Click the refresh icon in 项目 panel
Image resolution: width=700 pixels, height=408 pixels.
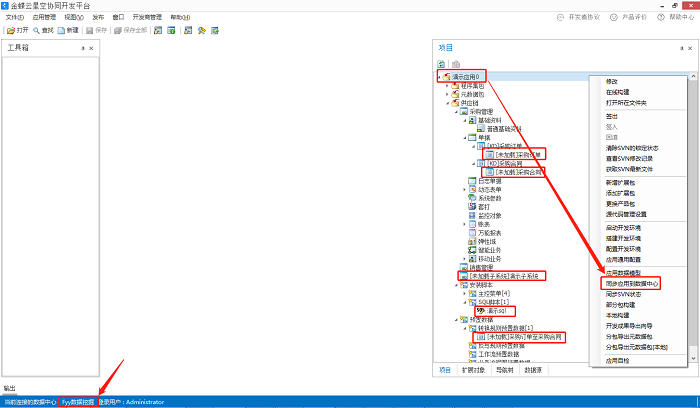coord(442,63)
